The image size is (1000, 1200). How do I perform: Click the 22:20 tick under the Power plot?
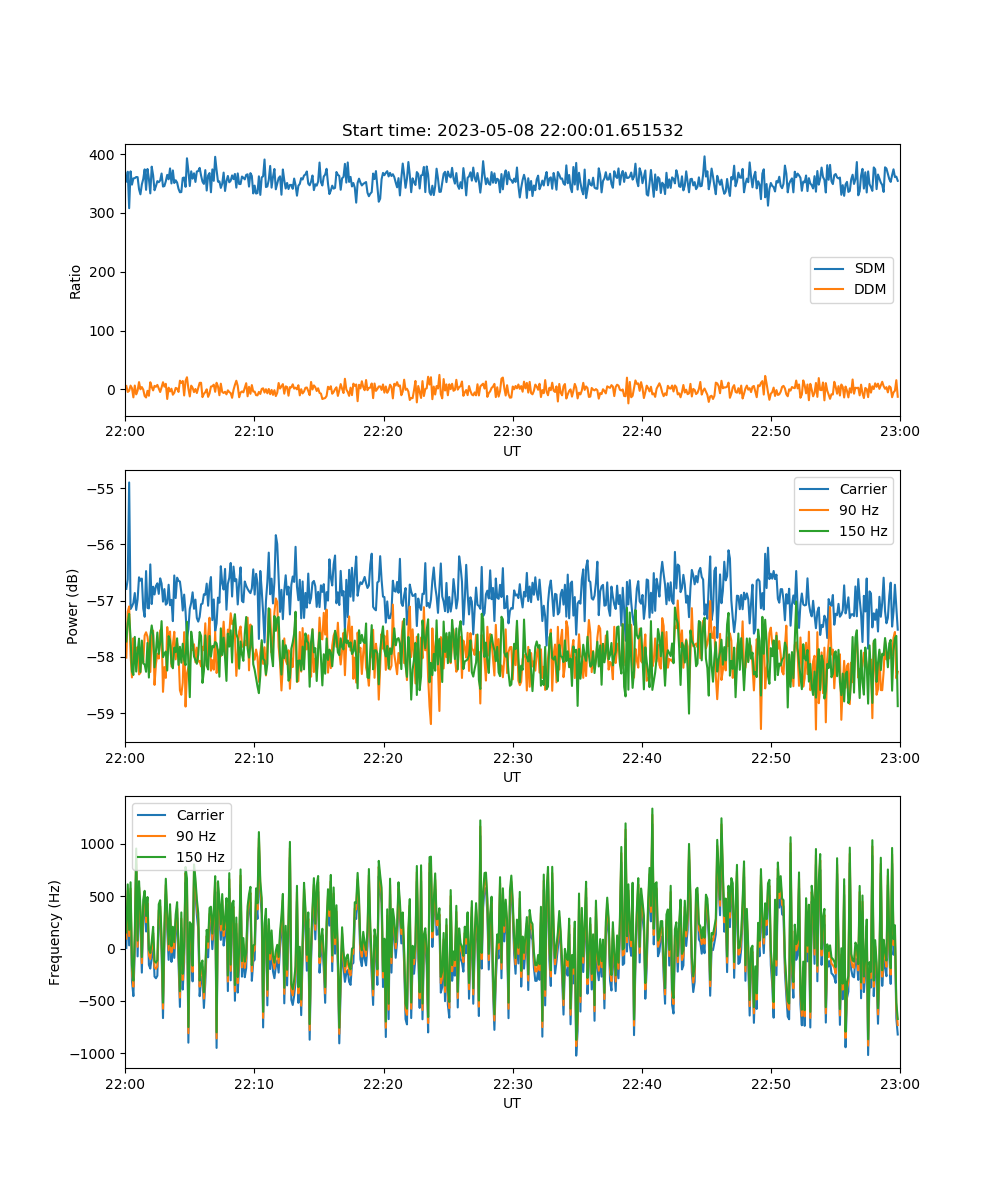384,757
